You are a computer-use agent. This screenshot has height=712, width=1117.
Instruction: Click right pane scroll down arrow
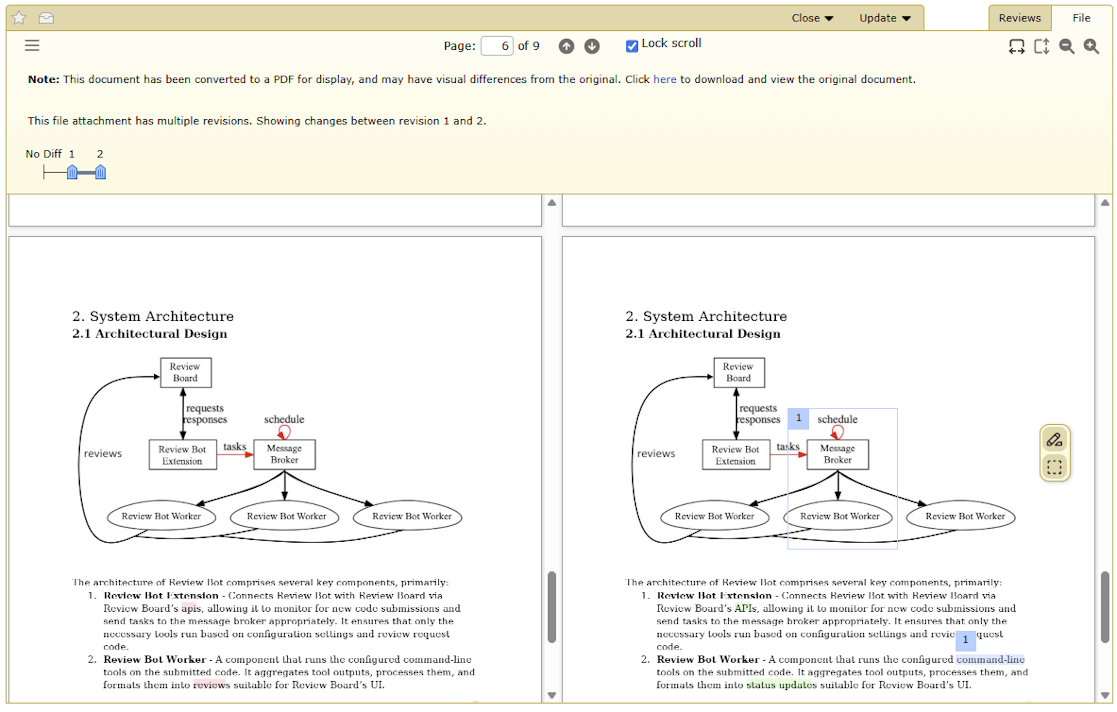(x=1105, y=695)
